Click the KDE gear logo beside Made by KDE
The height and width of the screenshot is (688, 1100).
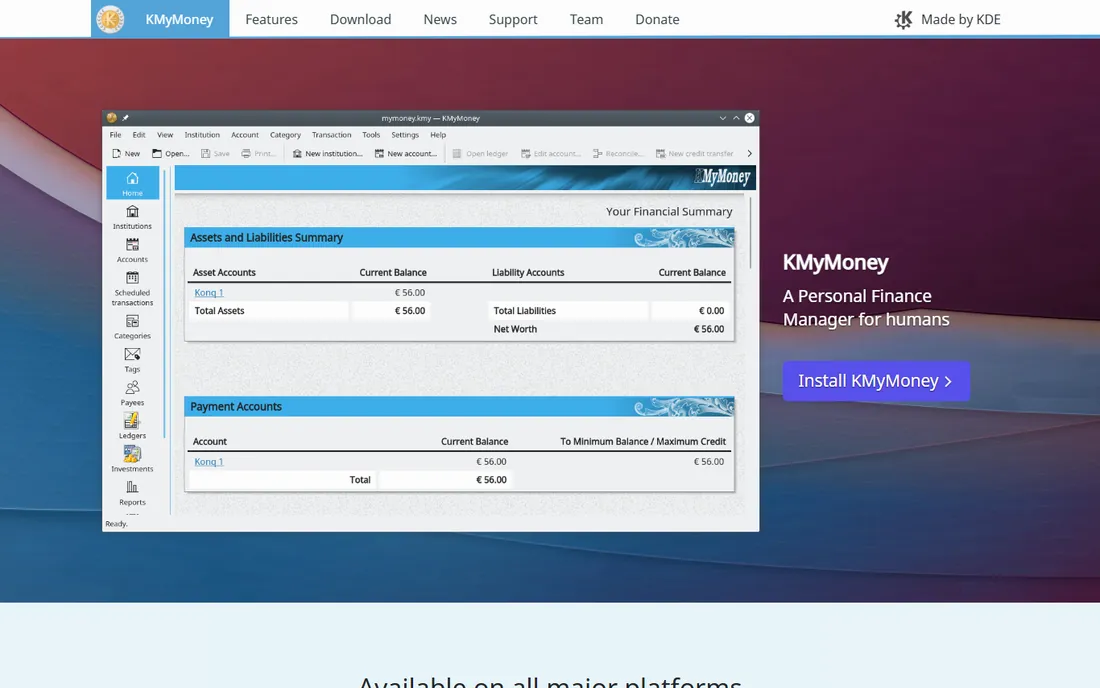pyautogui.click(x=904, y=20)
